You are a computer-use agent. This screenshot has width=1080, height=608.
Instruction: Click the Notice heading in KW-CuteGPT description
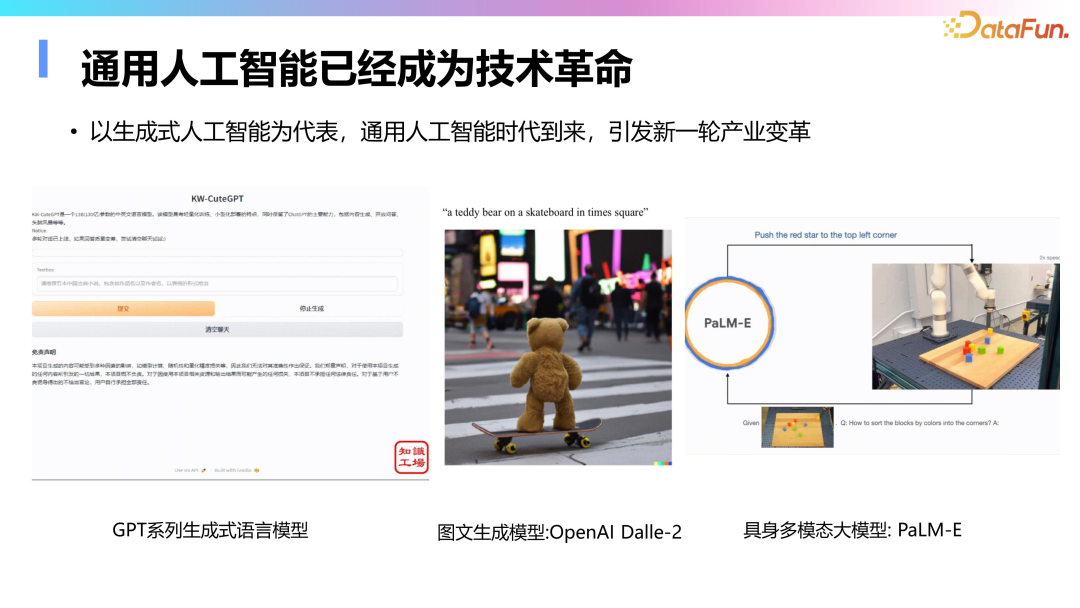[38, 231]
